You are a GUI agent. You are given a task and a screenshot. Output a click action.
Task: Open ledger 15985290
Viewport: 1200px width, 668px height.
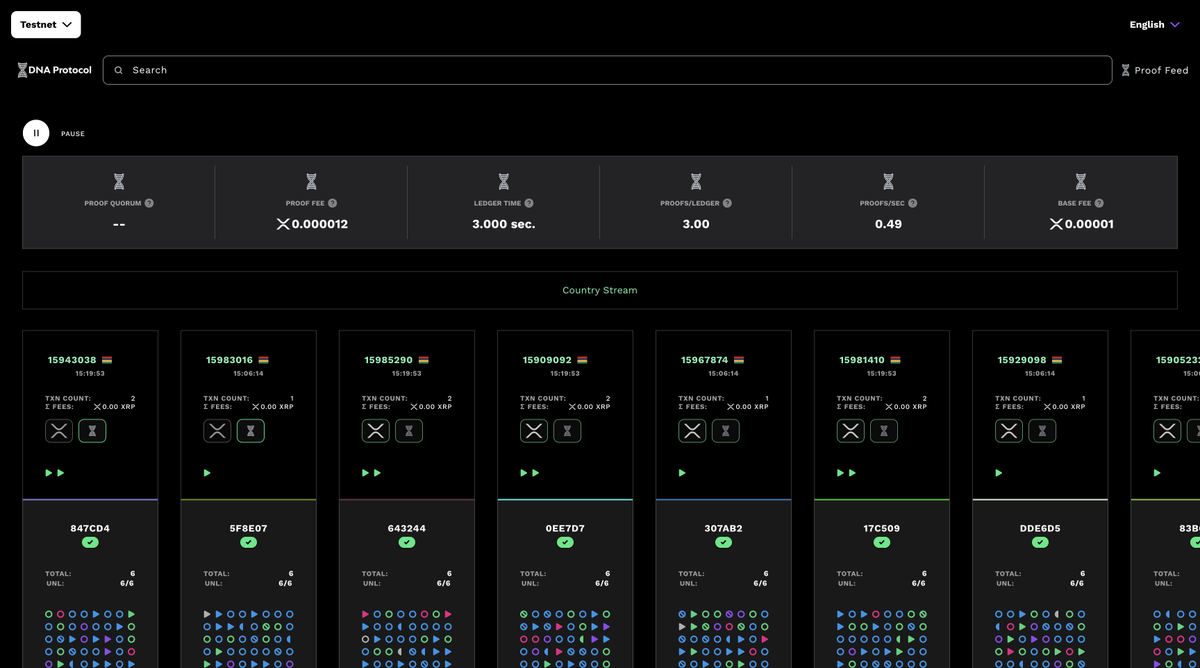(x=389, y=360)
